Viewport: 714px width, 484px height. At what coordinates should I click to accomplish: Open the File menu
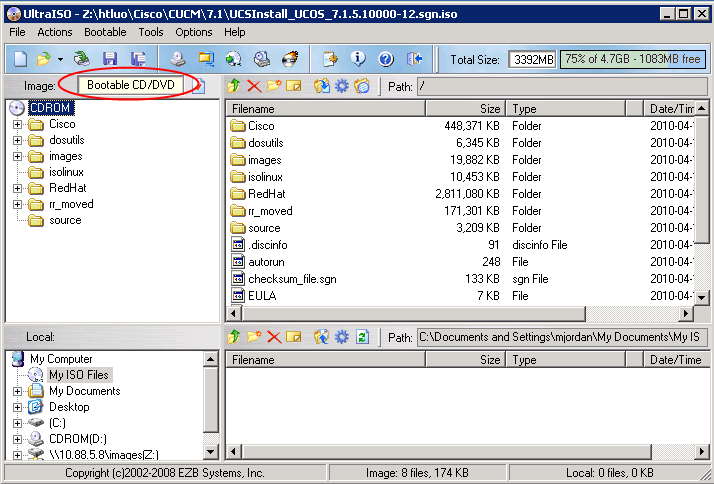[x=17, y=32]
